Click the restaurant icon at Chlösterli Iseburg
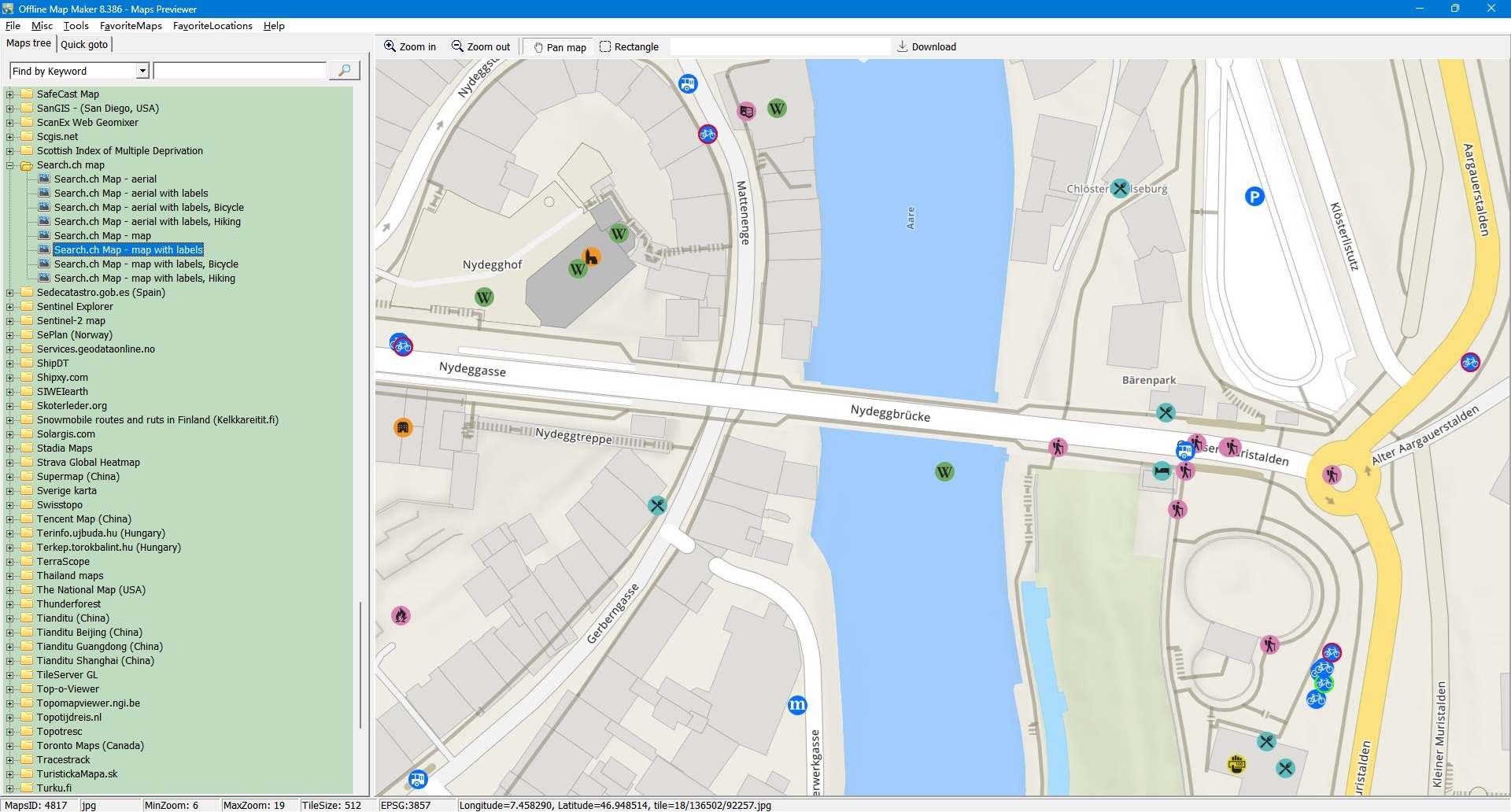This screenshot has height=812, width=1511. 1120,189
